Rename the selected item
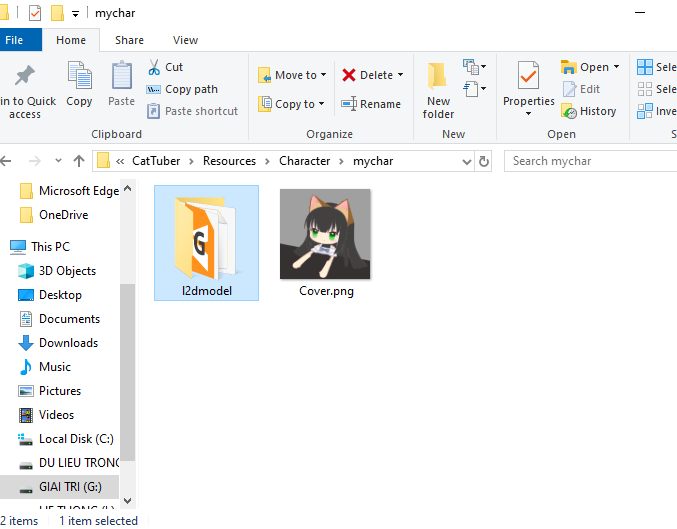Viewport: 677px width, 529px height. point(371,104)
